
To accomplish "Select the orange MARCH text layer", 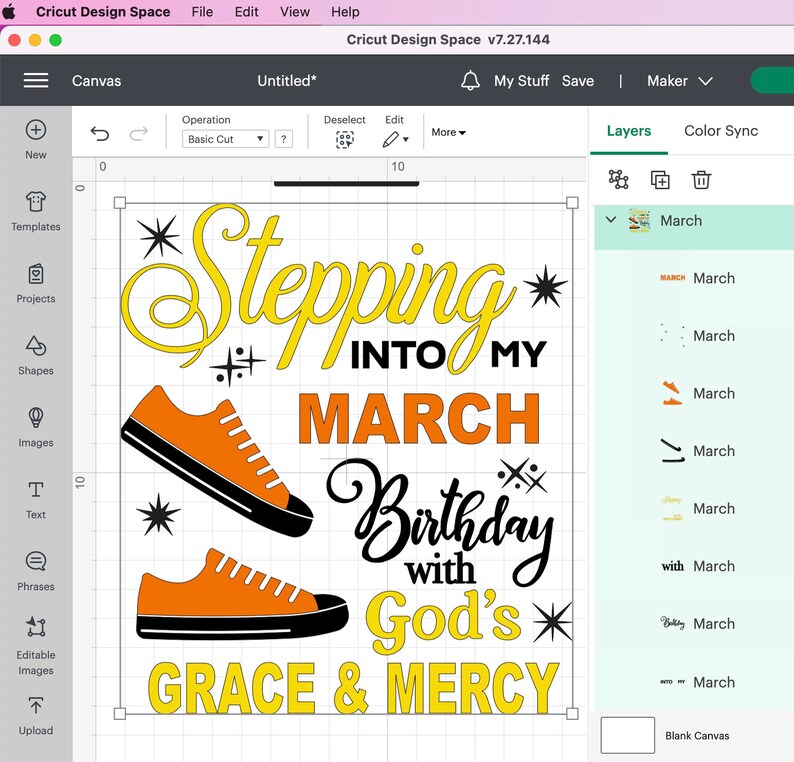I will pyautogui.click(x=694, y=278).
